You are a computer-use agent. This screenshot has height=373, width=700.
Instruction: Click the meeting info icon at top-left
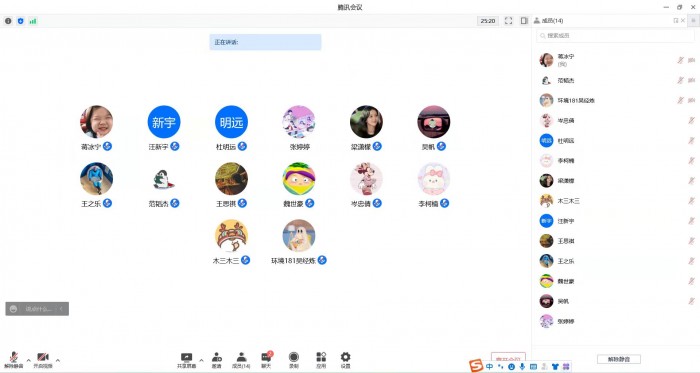pyautogui.click(x=8, y=21)
